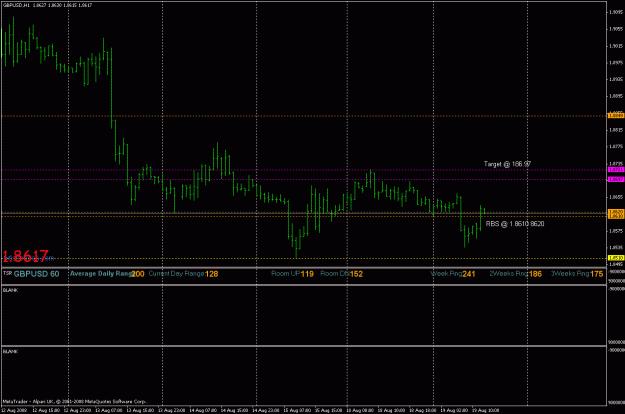This screenshot has height=414, width=625.
Task: Click the yellow price tag on price axis
Action: [x=616, y=258]
